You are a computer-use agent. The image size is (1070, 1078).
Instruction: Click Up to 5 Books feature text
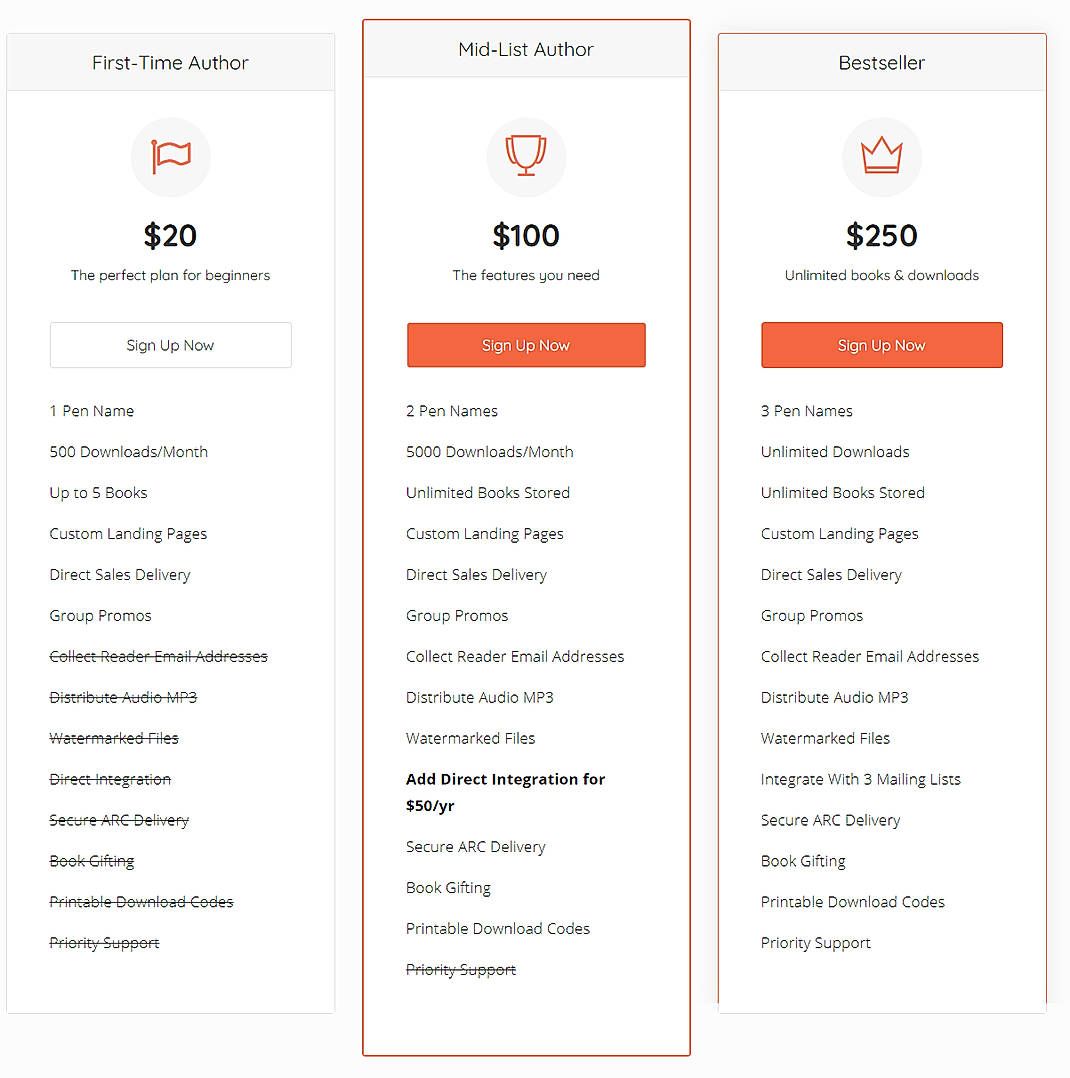pos(98,493)
